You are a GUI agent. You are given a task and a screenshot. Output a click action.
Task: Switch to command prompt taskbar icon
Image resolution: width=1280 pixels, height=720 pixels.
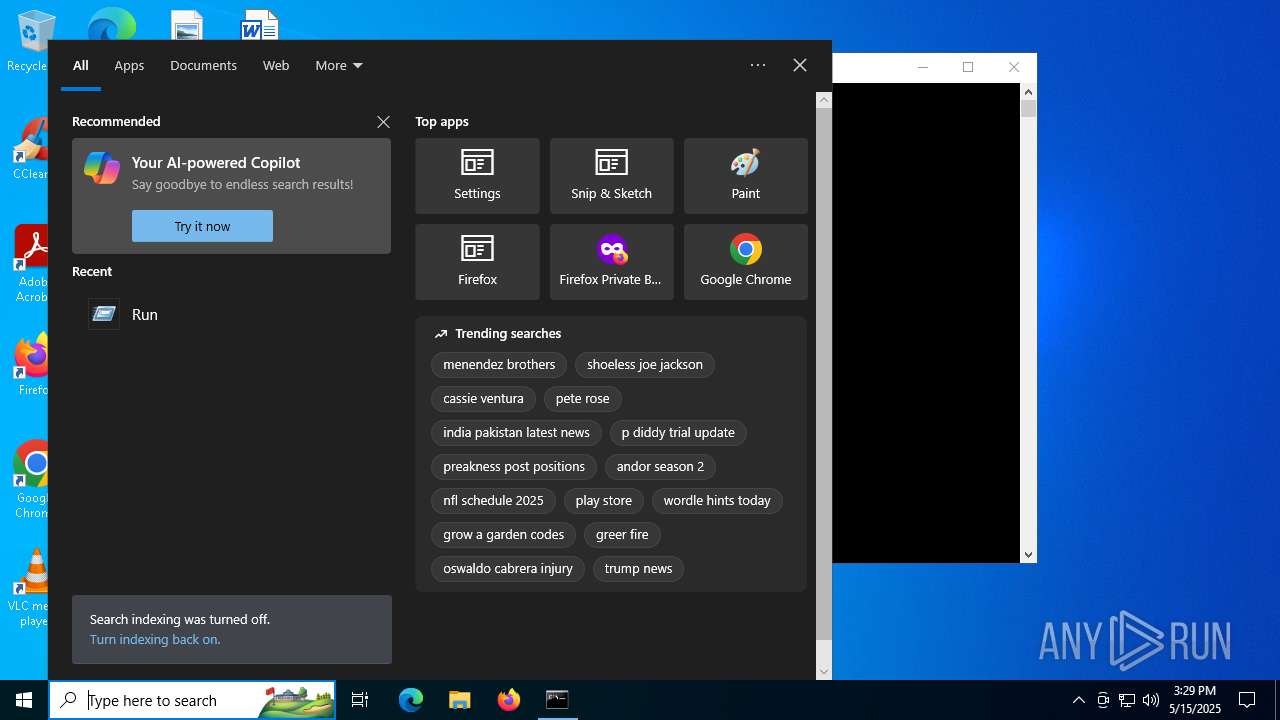[557, 700]
